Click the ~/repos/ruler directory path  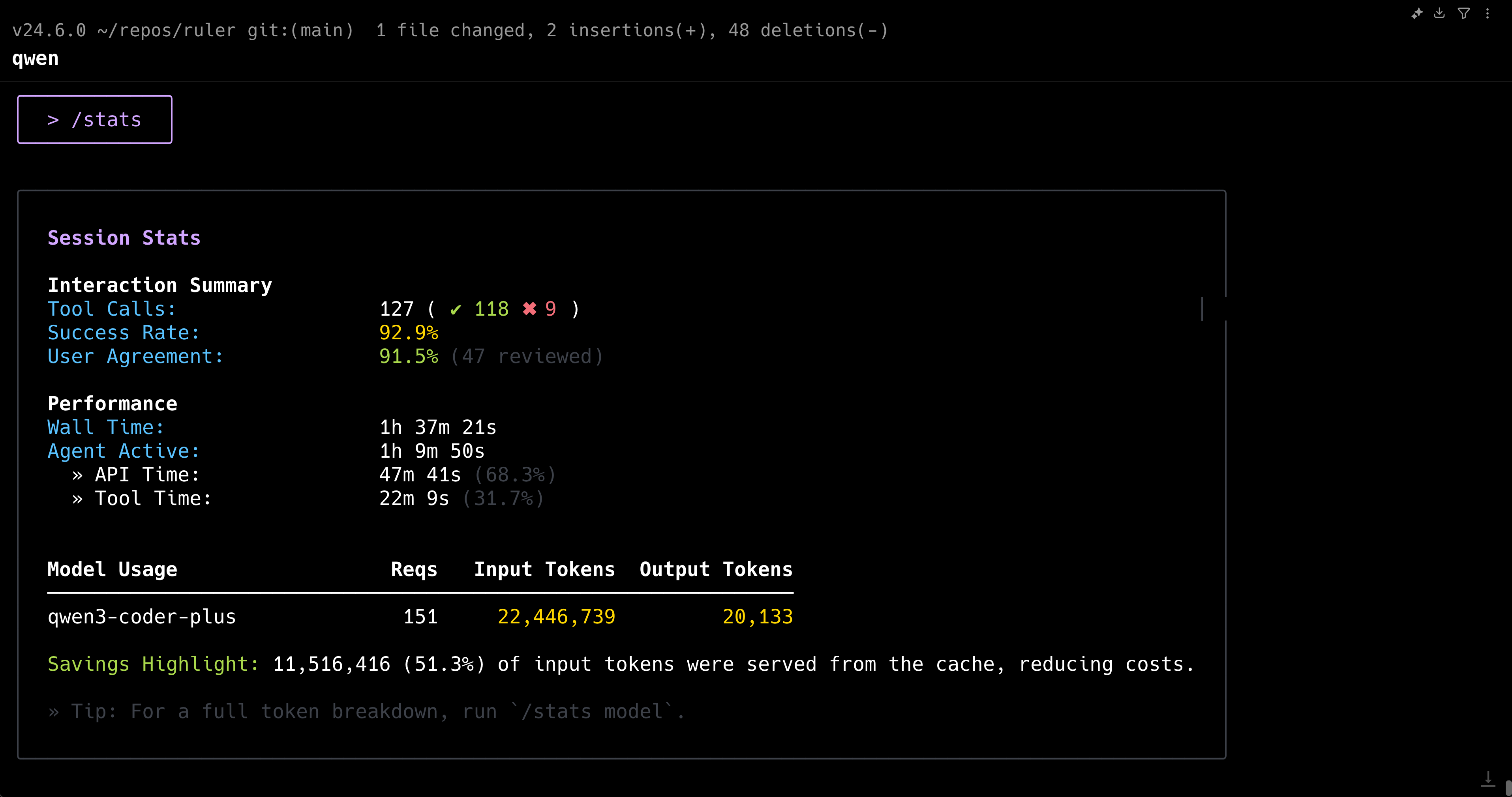click(x=166, y=30)
